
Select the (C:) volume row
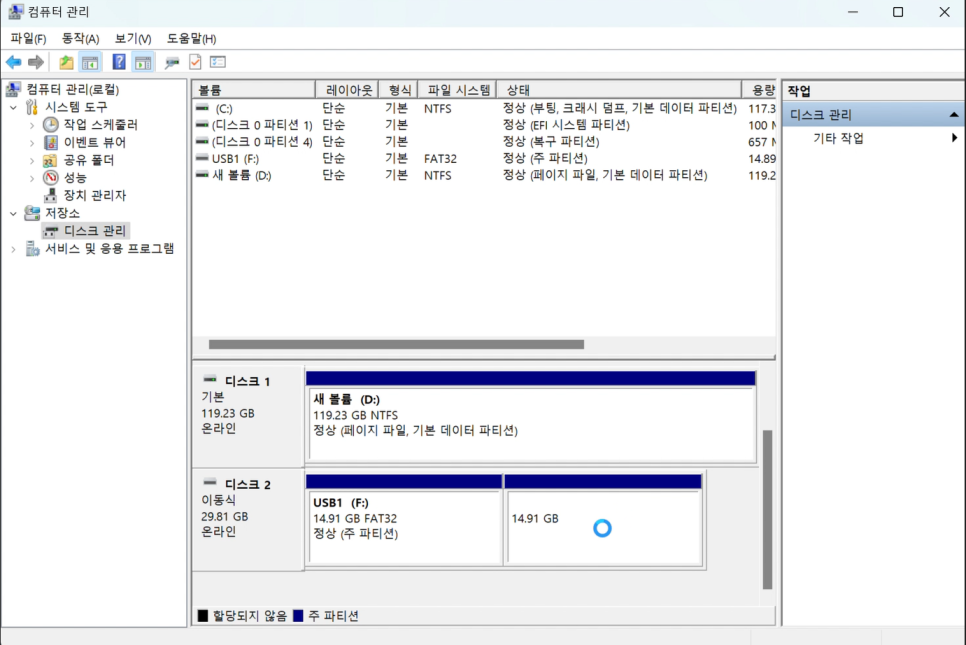tap(484, 108)
